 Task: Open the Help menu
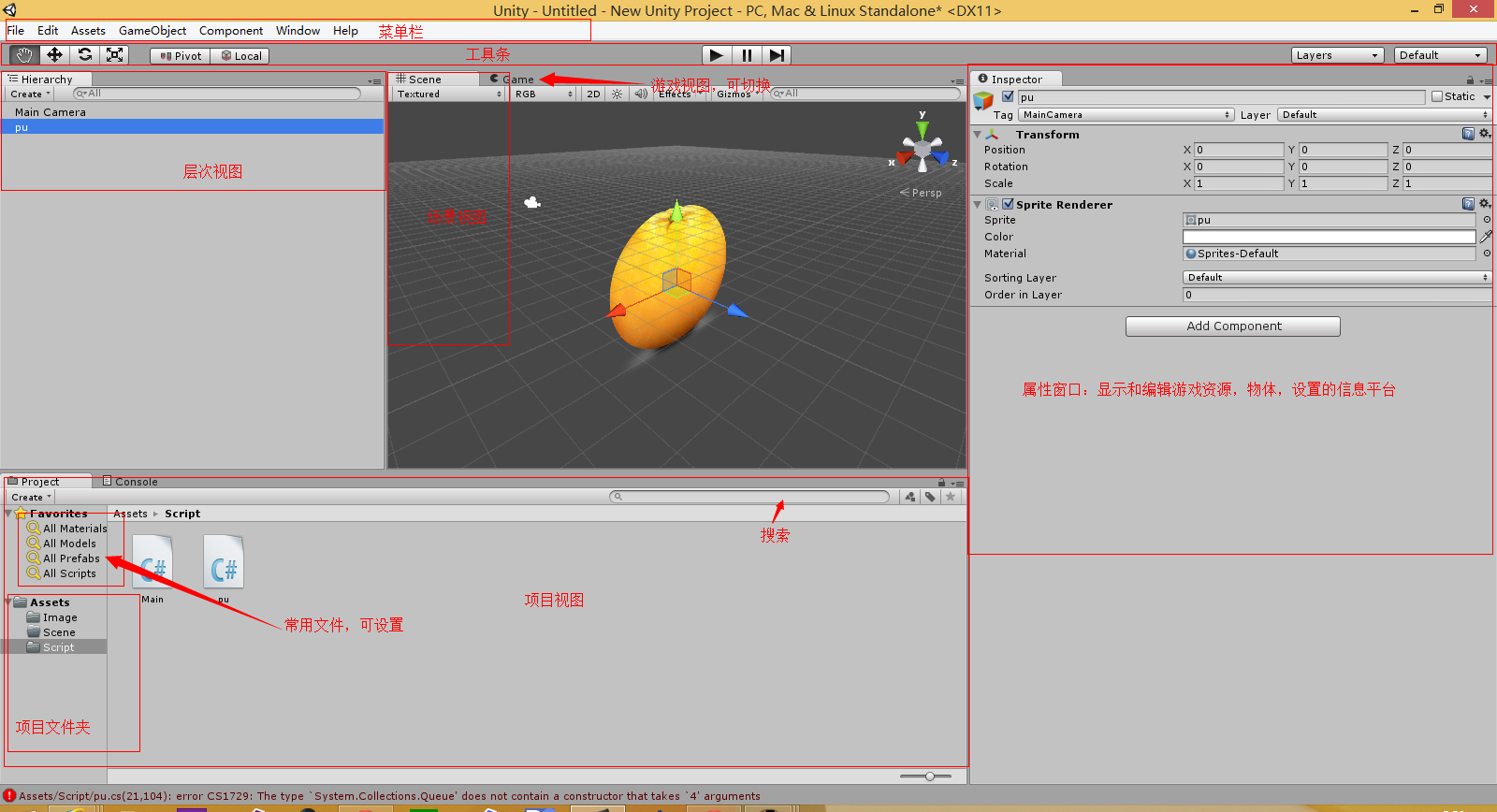345,31
